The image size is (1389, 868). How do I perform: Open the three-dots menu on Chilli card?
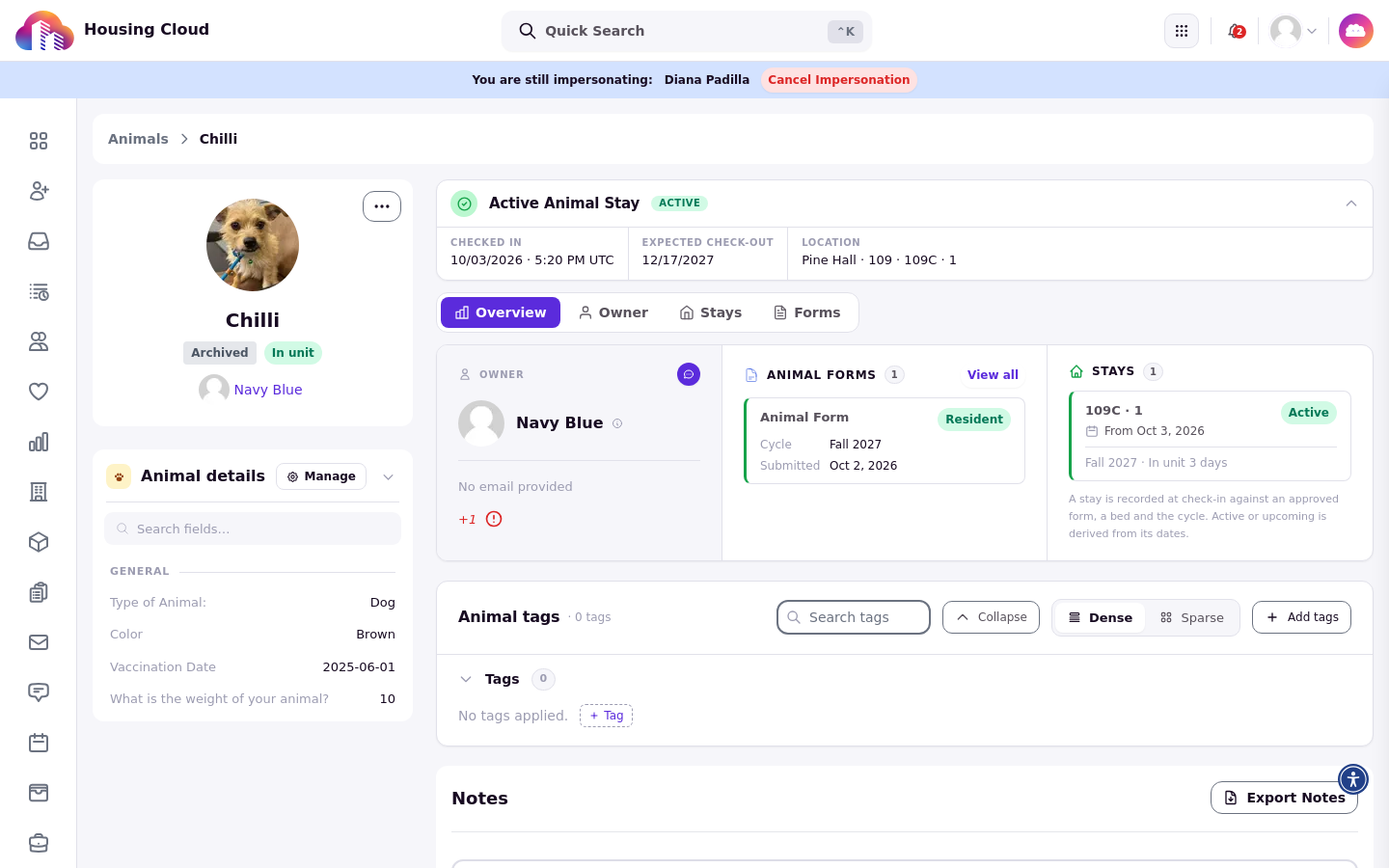(x=382, y=206)
